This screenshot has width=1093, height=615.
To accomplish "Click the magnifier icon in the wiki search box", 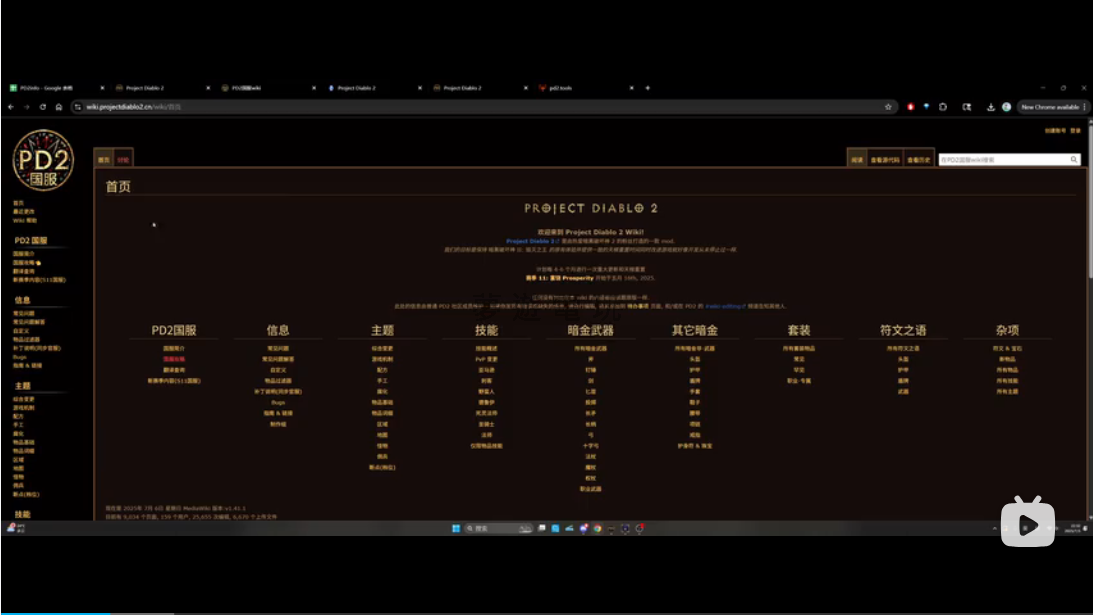I will point(1073,159).
